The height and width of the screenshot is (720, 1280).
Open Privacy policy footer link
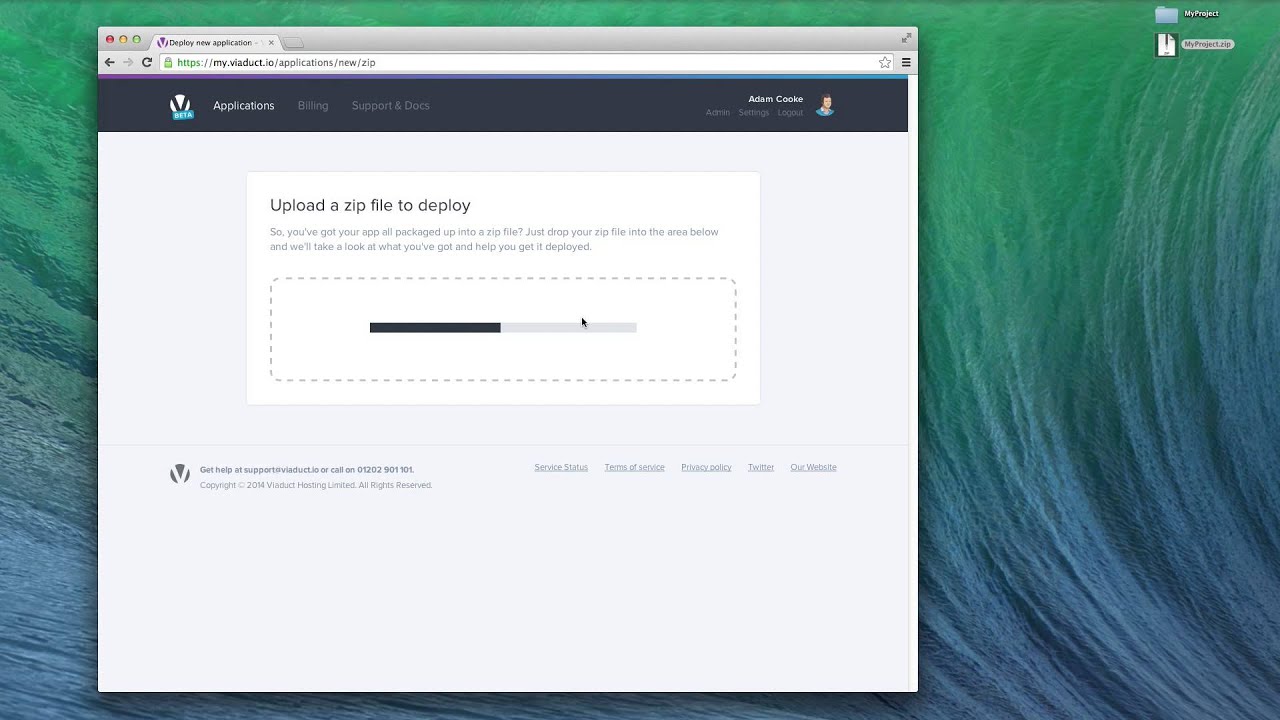pos(706,467)
